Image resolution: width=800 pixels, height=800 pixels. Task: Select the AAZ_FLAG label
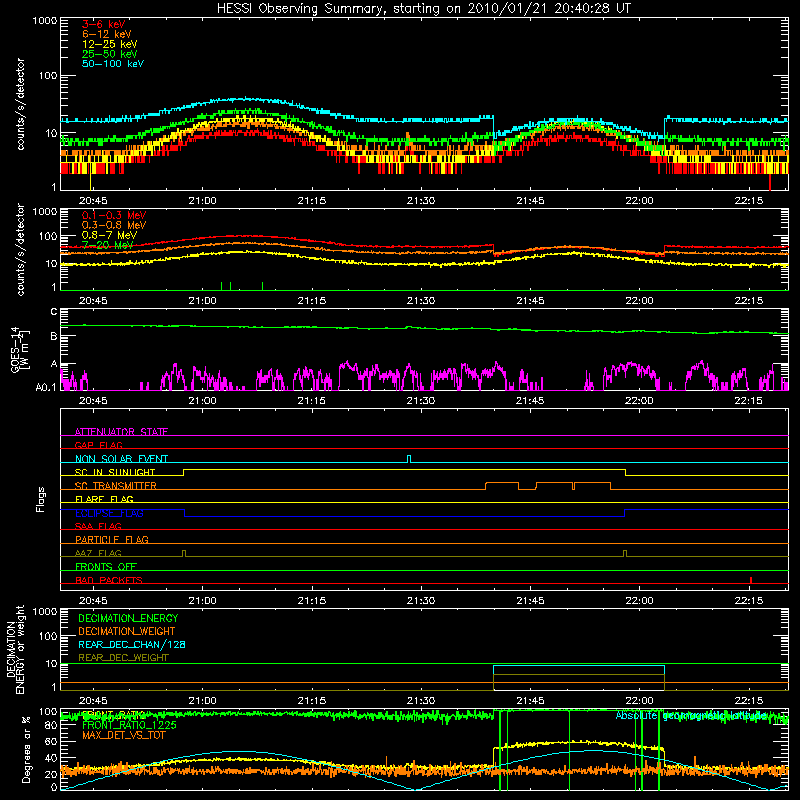coord(98,553)
